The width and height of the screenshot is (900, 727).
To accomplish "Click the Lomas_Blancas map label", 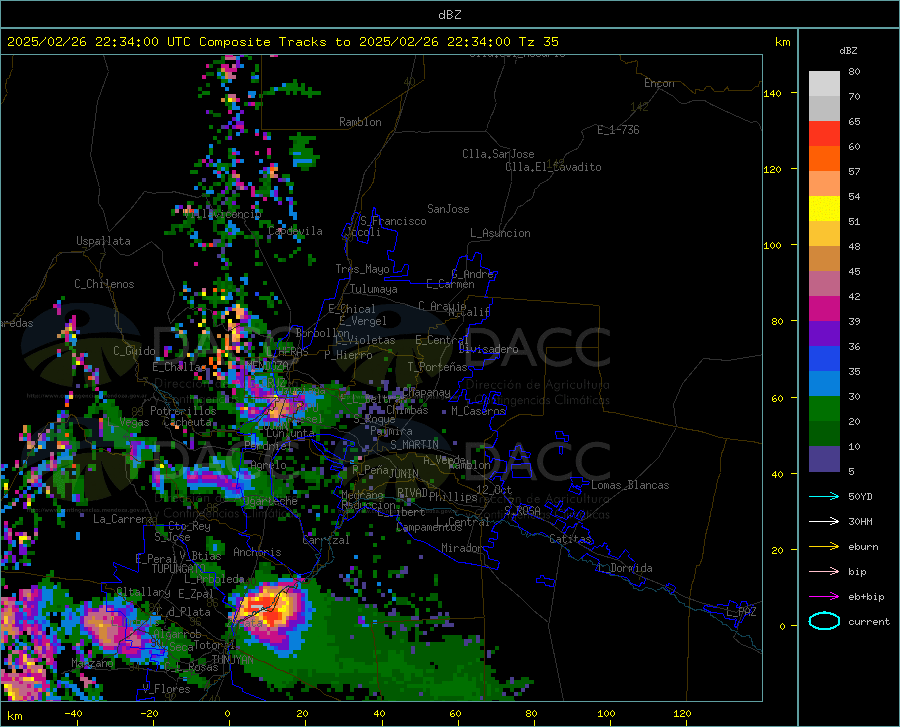I will point(630,485).
